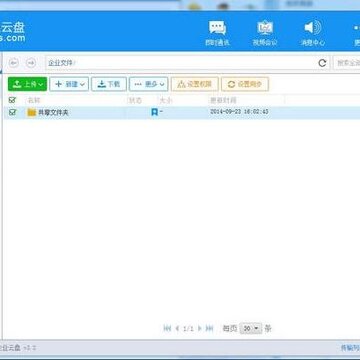The image size is (360, 360).
Task: Click the 企业文件 path address bar
Action: tap(188, 63)
